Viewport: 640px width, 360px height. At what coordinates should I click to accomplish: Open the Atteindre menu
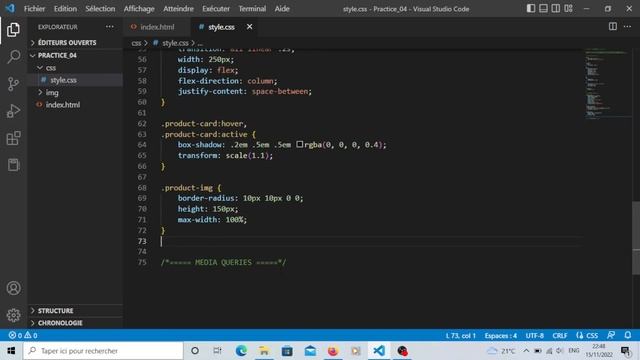point(178,9)
